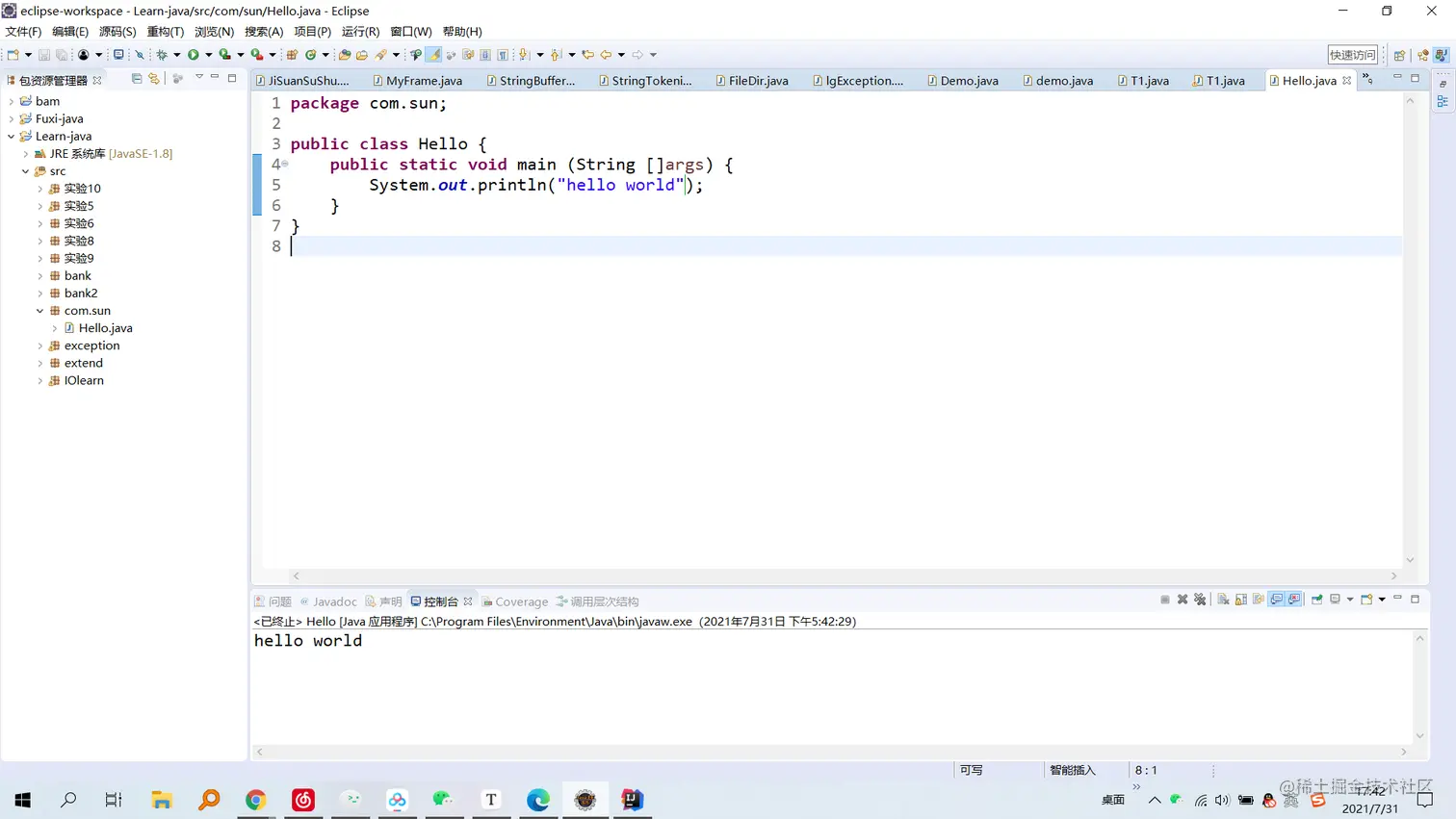Click the Save toolbar icon
This screenshot has height=819, width=1456.
tap(43, 55)
